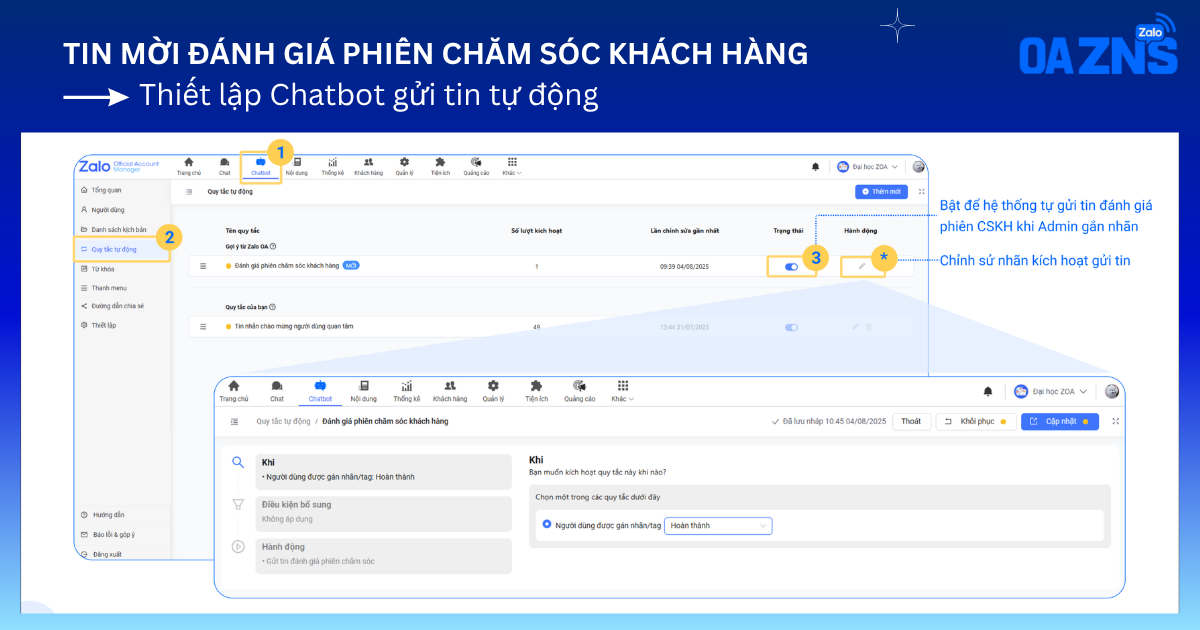The image size is (1200, 630).
Task: Select the Người dùng được gán nhãn/tag radio option
Action: [547, 525]
